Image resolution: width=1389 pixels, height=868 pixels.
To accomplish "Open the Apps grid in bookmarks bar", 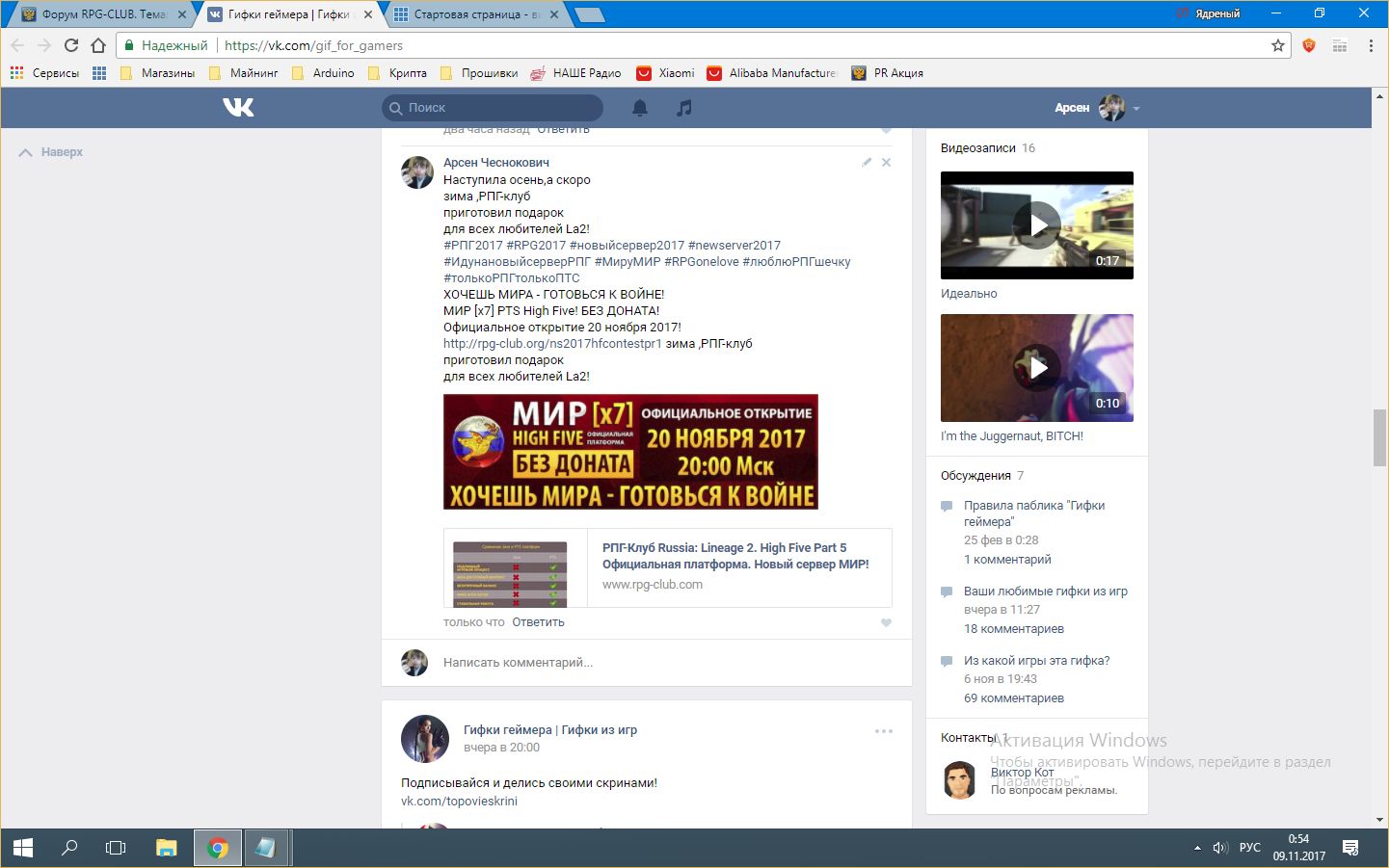I will tap(99, 72).
